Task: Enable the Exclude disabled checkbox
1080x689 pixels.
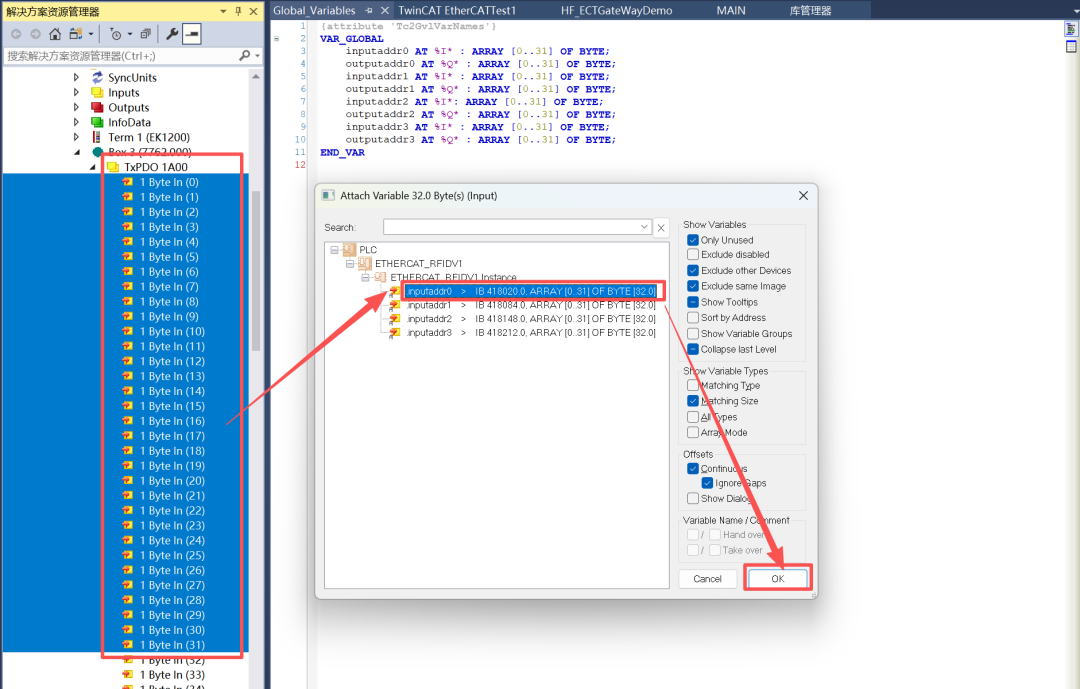Action: click(x=693, y=255)
